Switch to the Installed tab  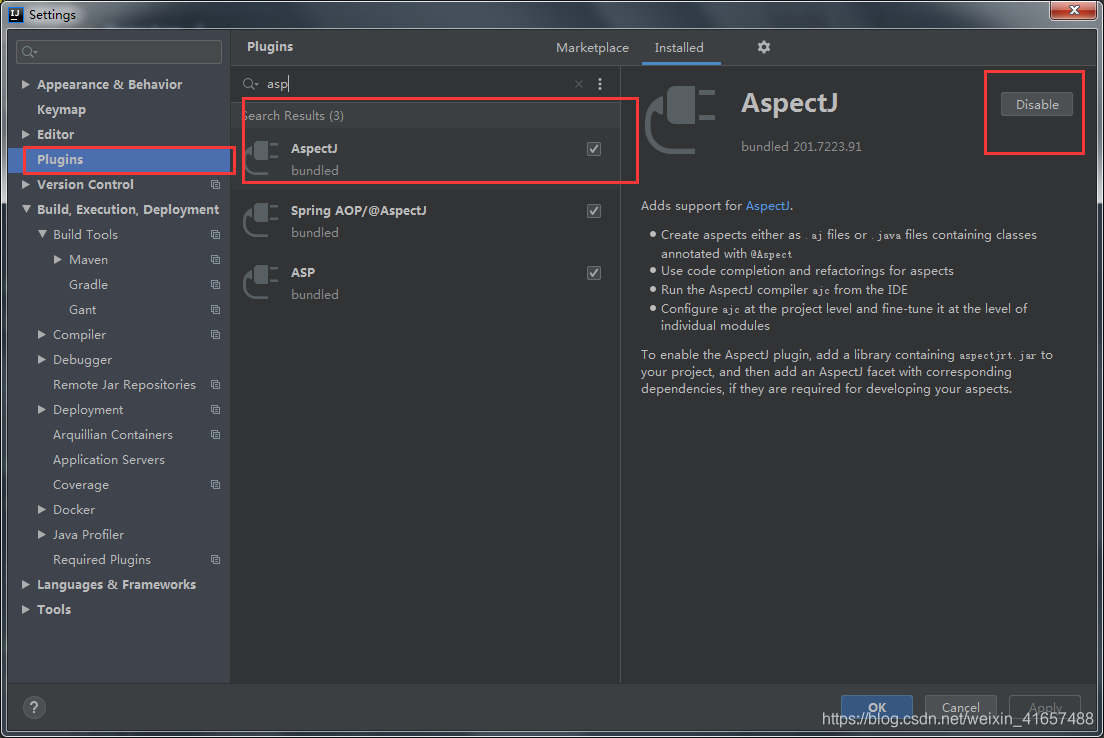pos(679,48)
